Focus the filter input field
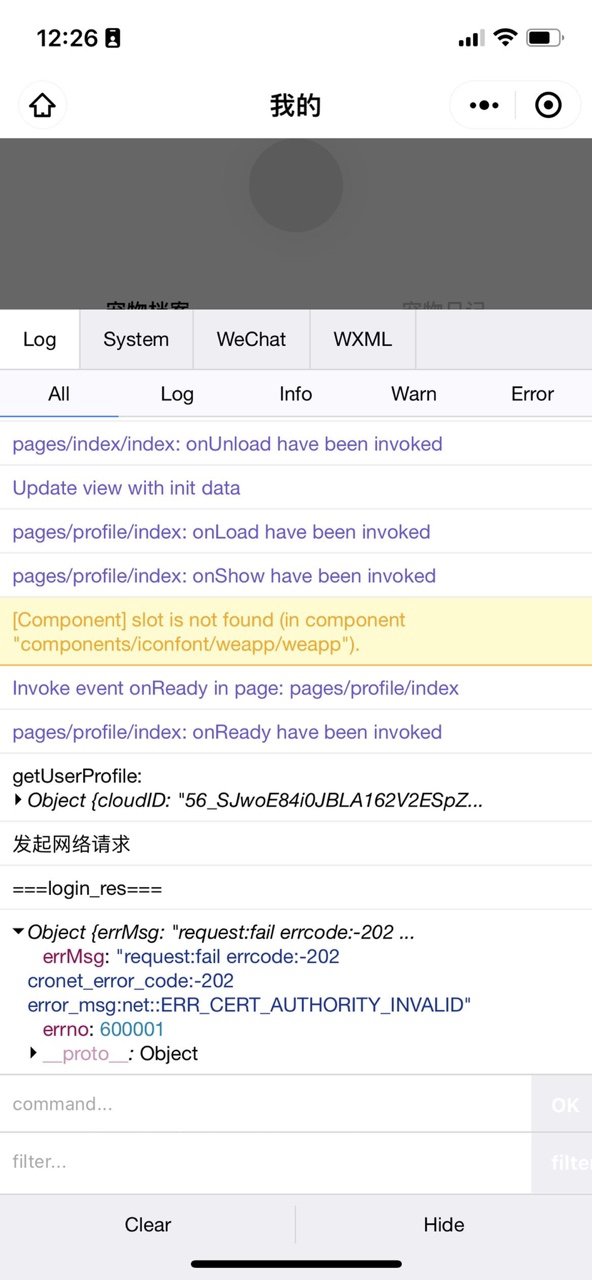 [x=265, y=1162]
